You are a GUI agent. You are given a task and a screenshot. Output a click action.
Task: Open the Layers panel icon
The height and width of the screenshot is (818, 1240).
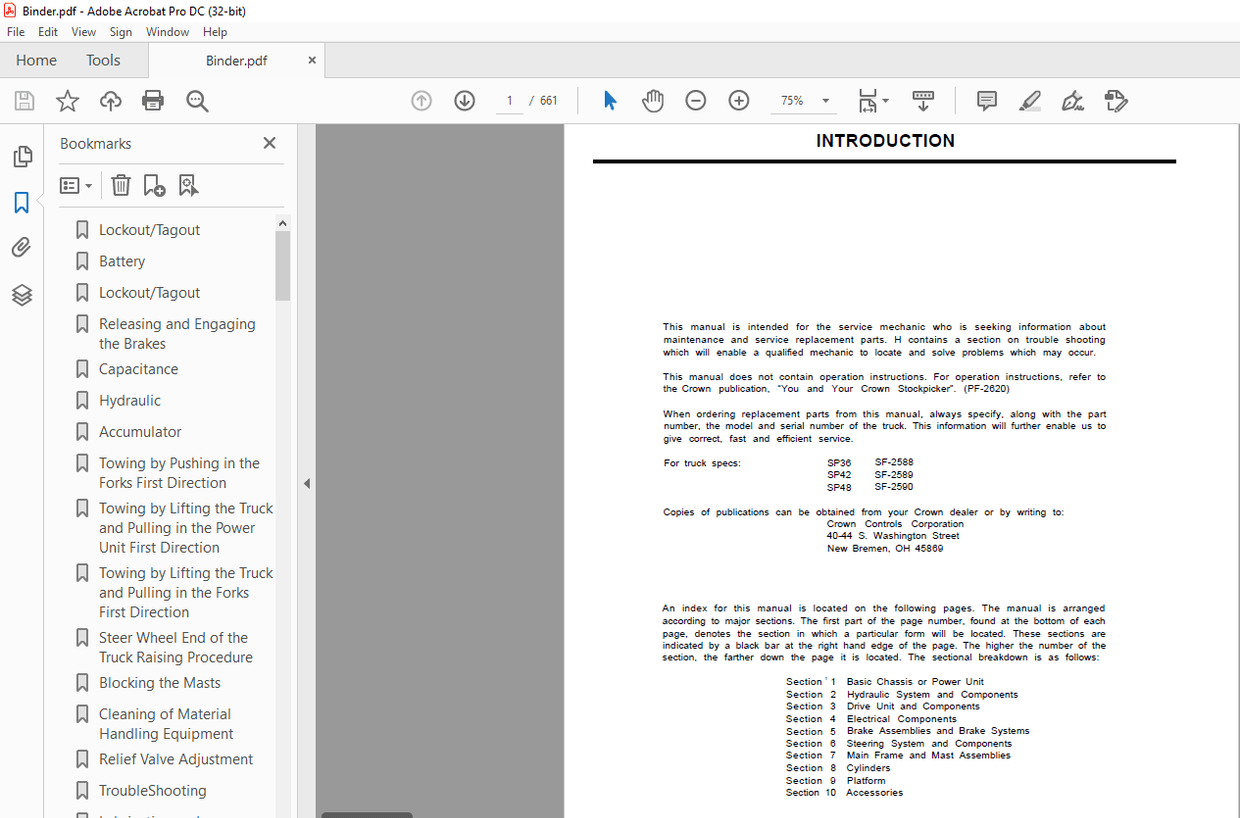click(22, 295)
